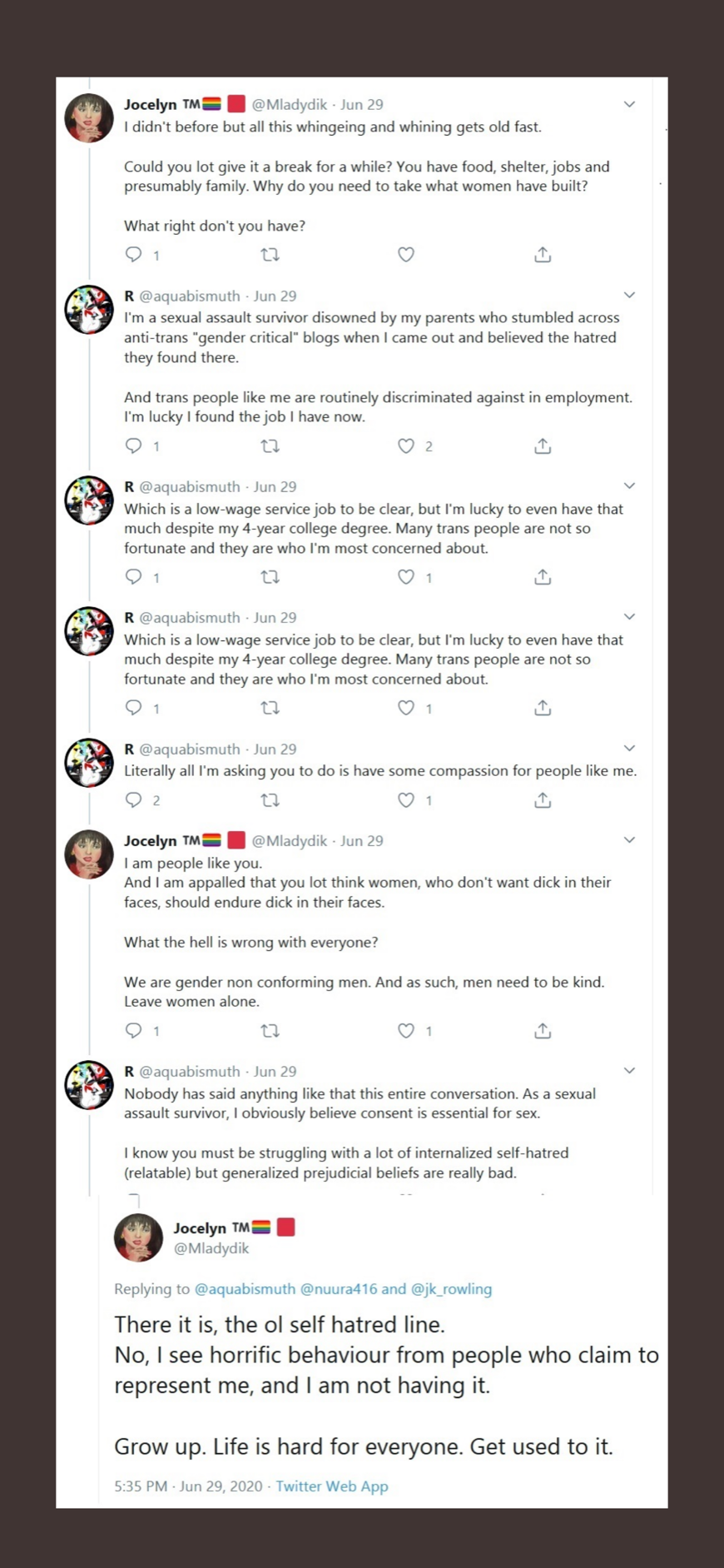Open the @nuura416 profile mention
The height and width of the screenshot is (1568, 724).
(338, 1289)
